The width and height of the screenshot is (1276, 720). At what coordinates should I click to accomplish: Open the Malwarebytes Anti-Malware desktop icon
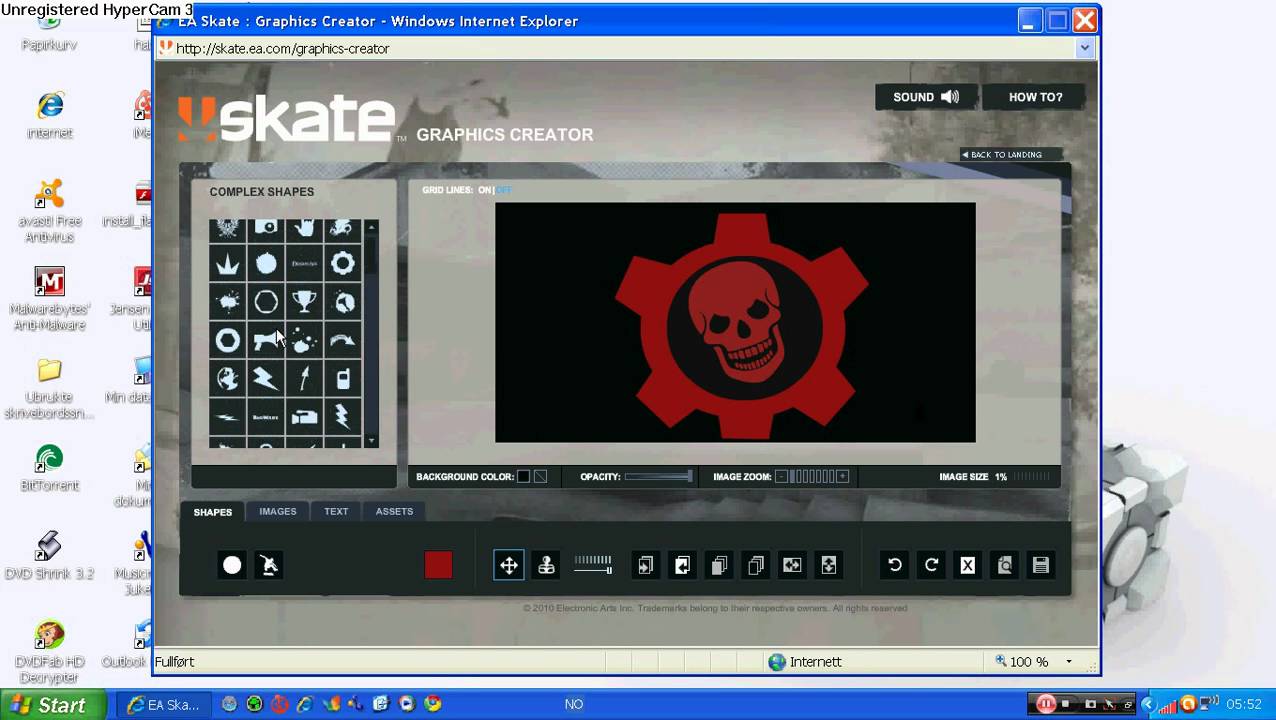[49, 299]
